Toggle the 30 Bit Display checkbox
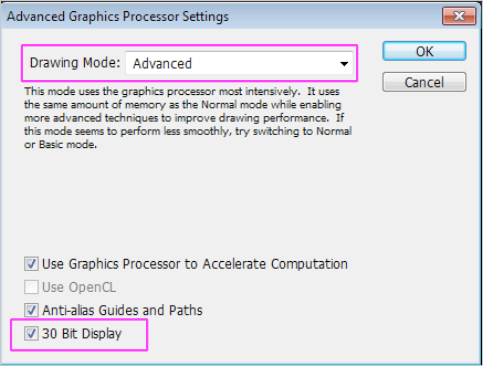483x368 pixels. pyautogui.click(x=31, y=333)
